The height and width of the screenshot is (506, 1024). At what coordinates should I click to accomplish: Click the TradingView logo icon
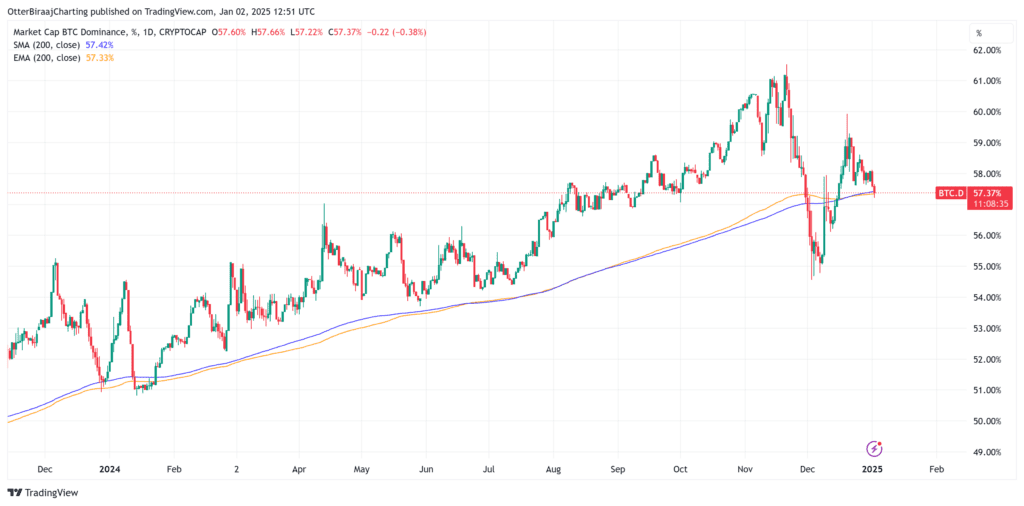(x=14, y=492)
